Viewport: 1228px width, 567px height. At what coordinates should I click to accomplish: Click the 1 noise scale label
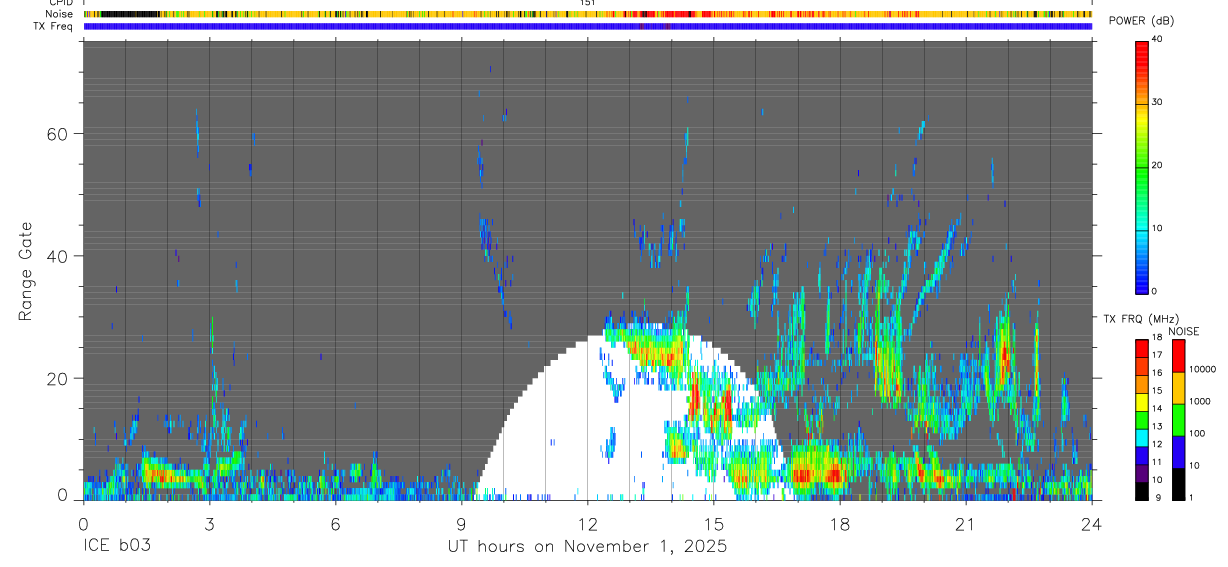(1191, 497)
